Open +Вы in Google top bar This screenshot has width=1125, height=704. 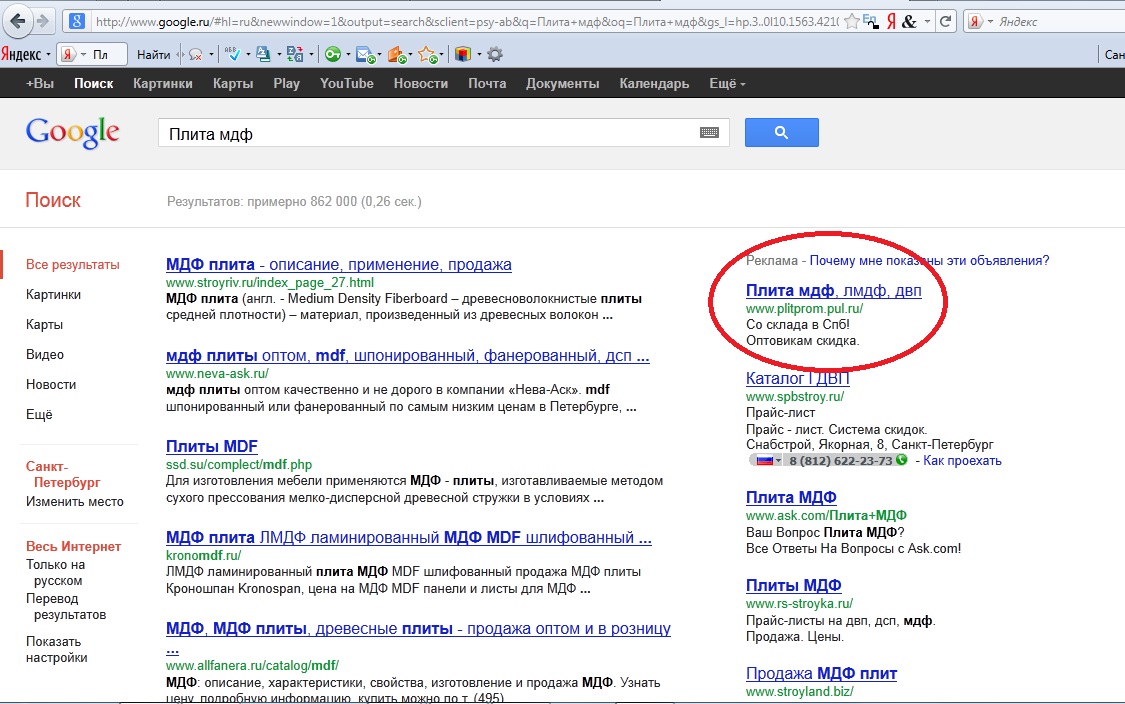pos(39,83)
